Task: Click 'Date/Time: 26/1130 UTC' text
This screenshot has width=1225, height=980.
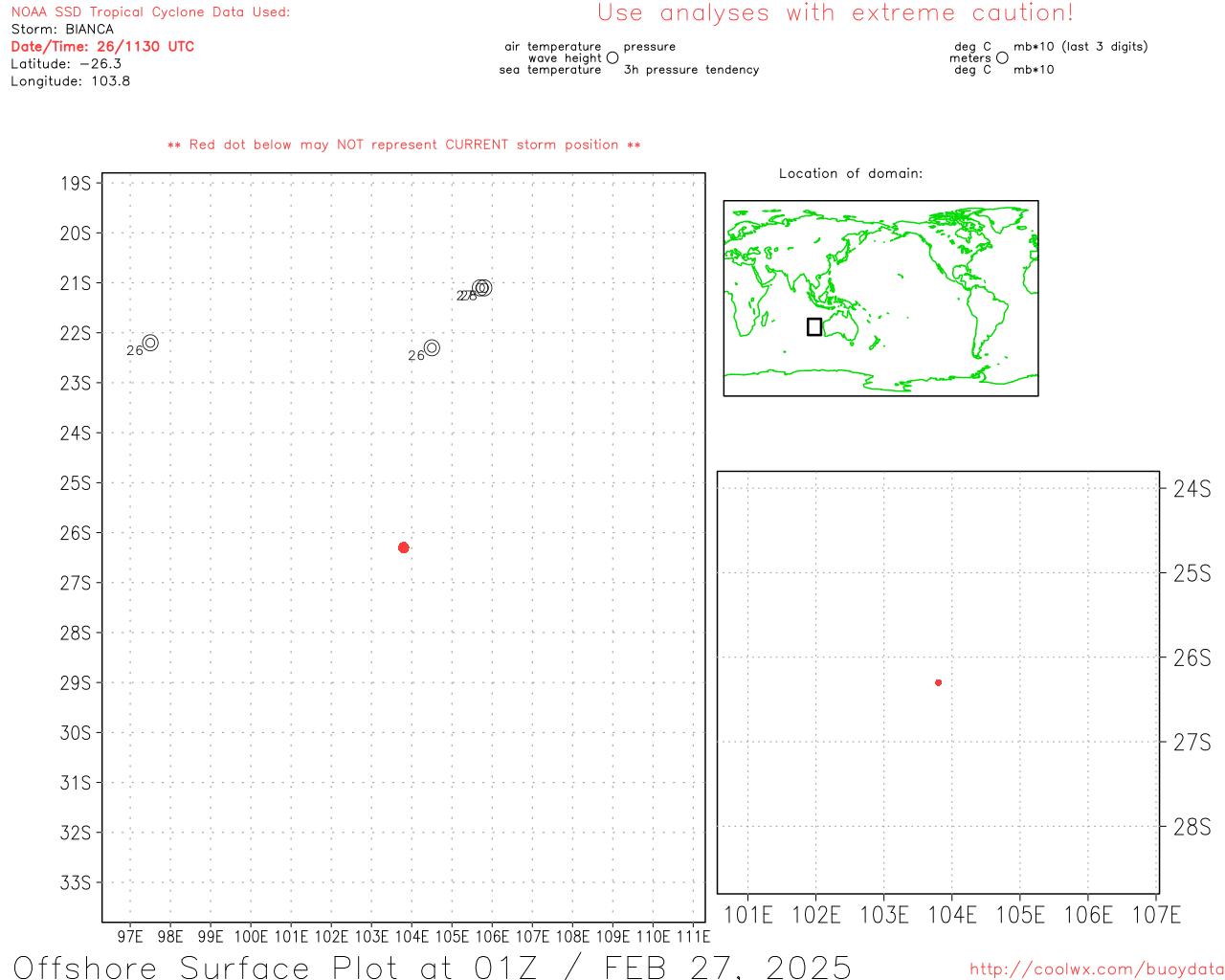Action: pyautogui.click(x=102, y=46)
